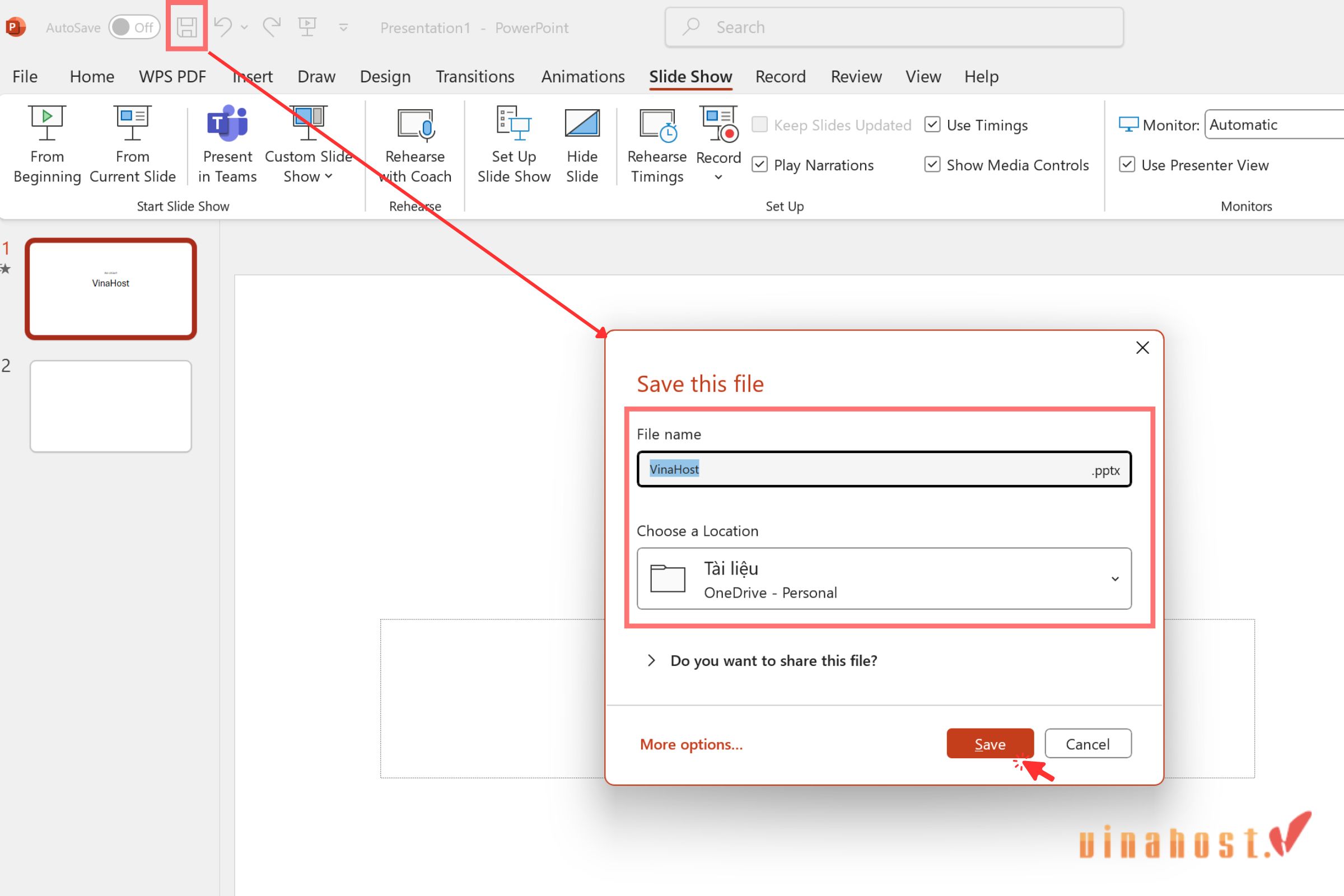Switch to the Draw tab
1344x896 pixels.
point(316,77)
